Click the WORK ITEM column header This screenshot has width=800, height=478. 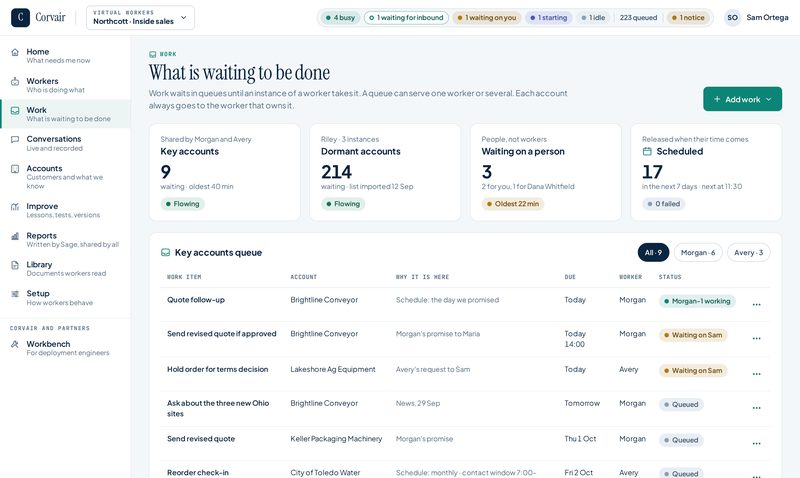(x=184, y=277)
